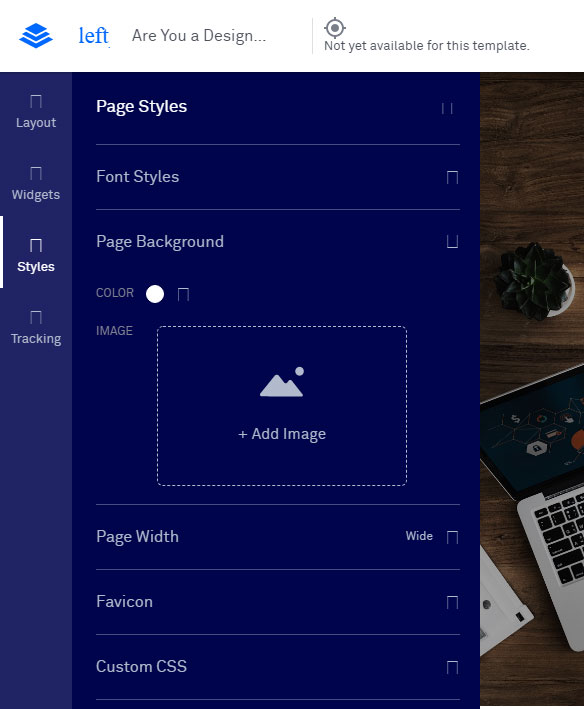The width and height of the screenshot is (584, 709).
Task: Select the Styles sidebar icon
Action: [36, 245]
